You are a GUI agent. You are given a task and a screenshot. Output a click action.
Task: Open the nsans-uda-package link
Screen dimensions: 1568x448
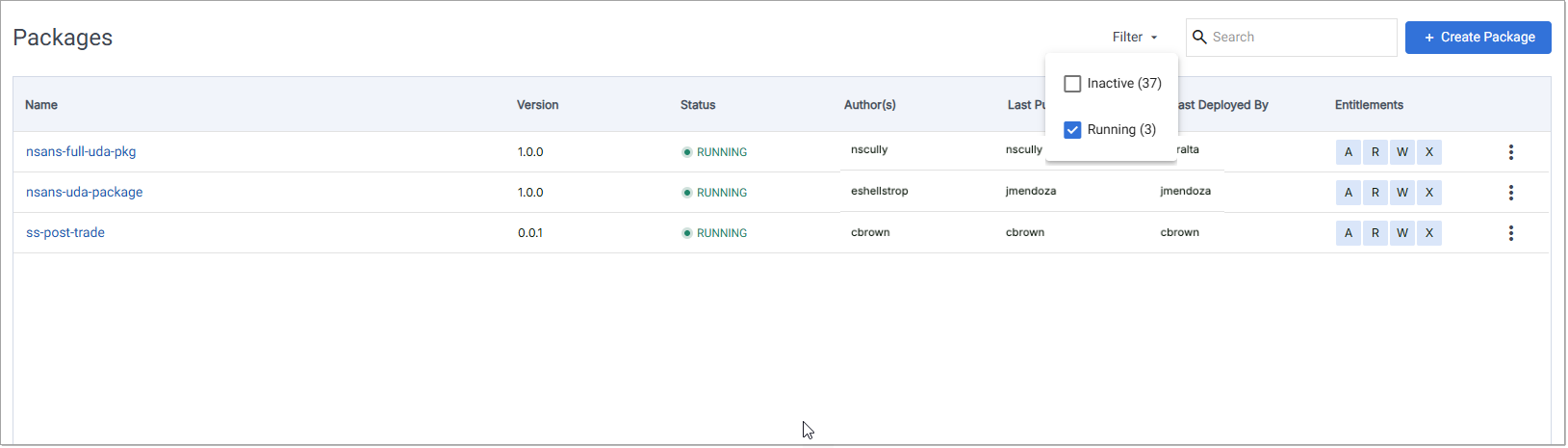tap(84, 193)
